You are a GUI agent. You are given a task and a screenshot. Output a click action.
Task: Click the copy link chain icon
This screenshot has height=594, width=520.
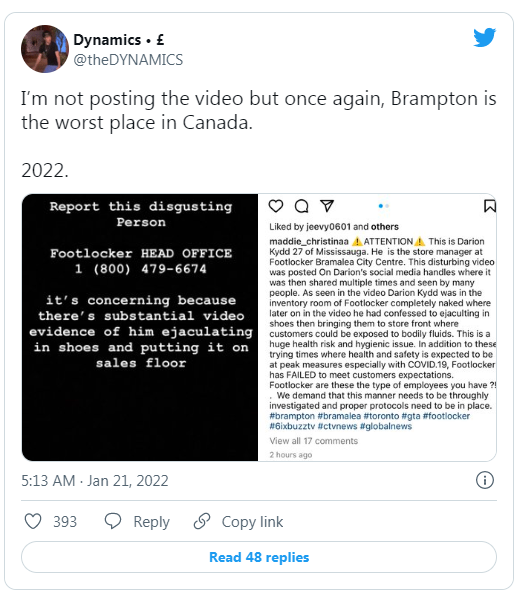click(x=202, y=521)
